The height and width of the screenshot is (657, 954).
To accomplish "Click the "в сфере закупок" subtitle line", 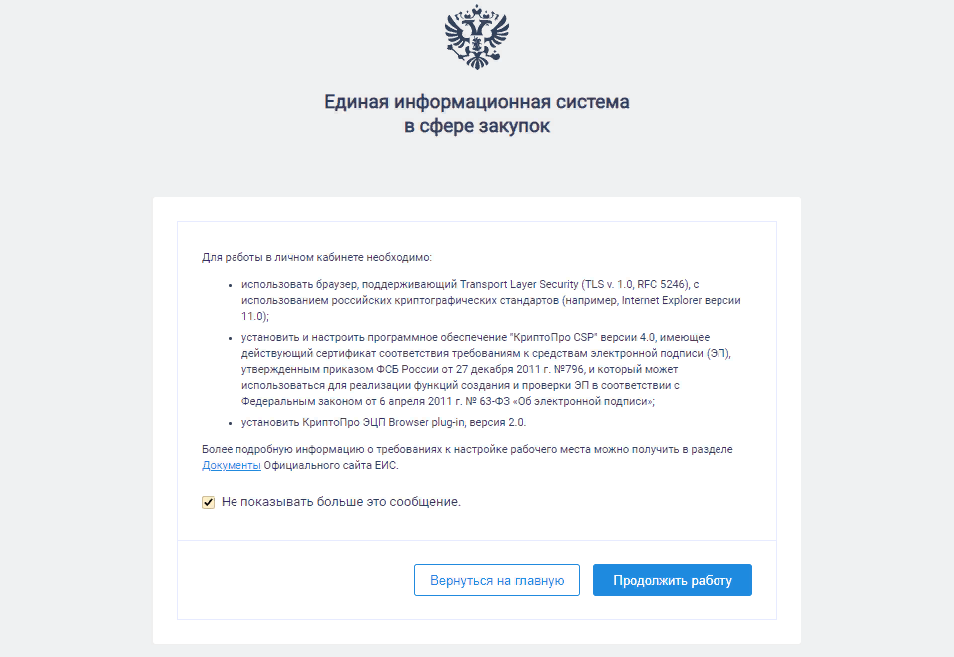I will point(477,127).
